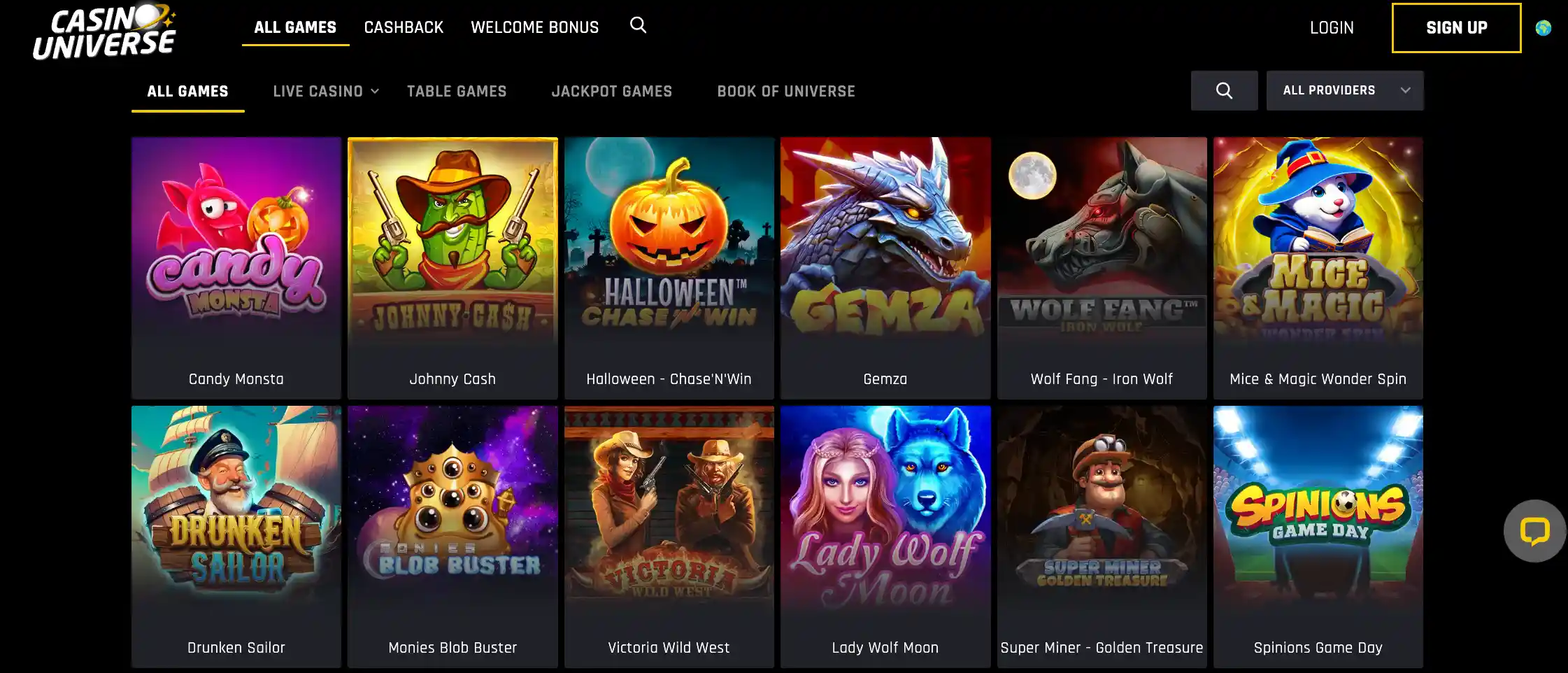Expand the Live Casino category menu
Image resolution: width=1568 pixels, height=673 pixels.
coord(326,91)
